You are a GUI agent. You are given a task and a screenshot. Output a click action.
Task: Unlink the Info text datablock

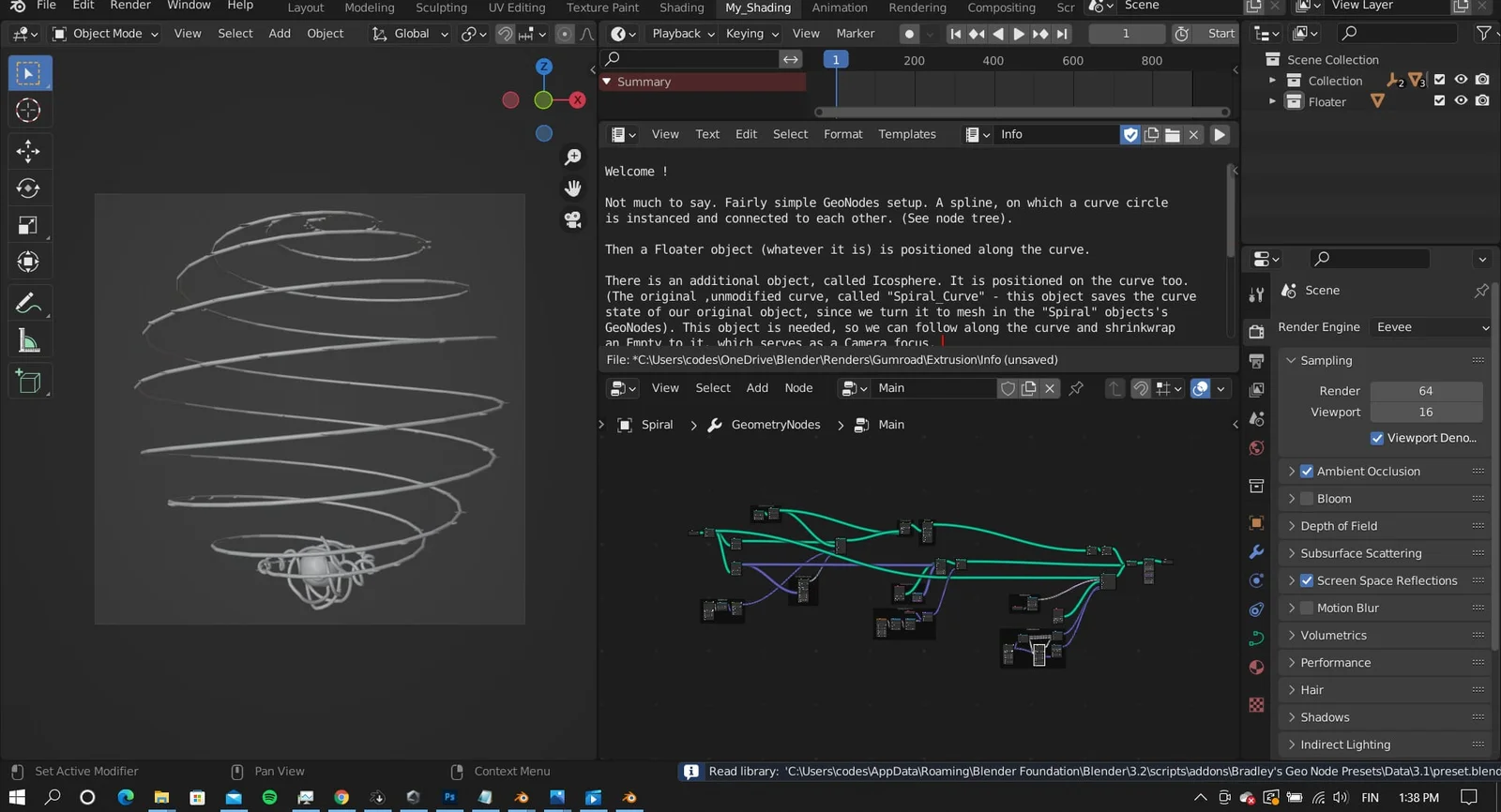[x=1193, y=135]
